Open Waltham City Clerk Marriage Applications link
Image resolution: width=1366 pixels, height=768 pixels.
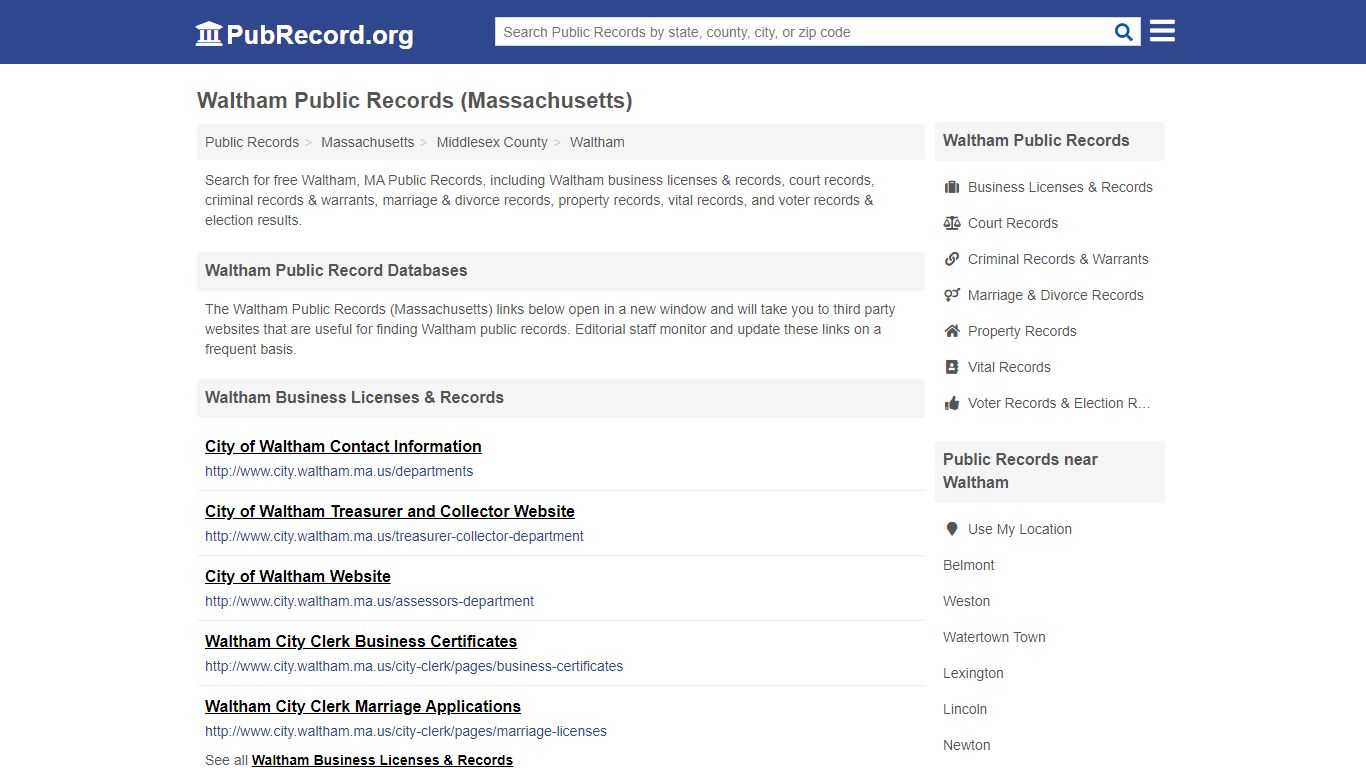click(x=363, y=706)
